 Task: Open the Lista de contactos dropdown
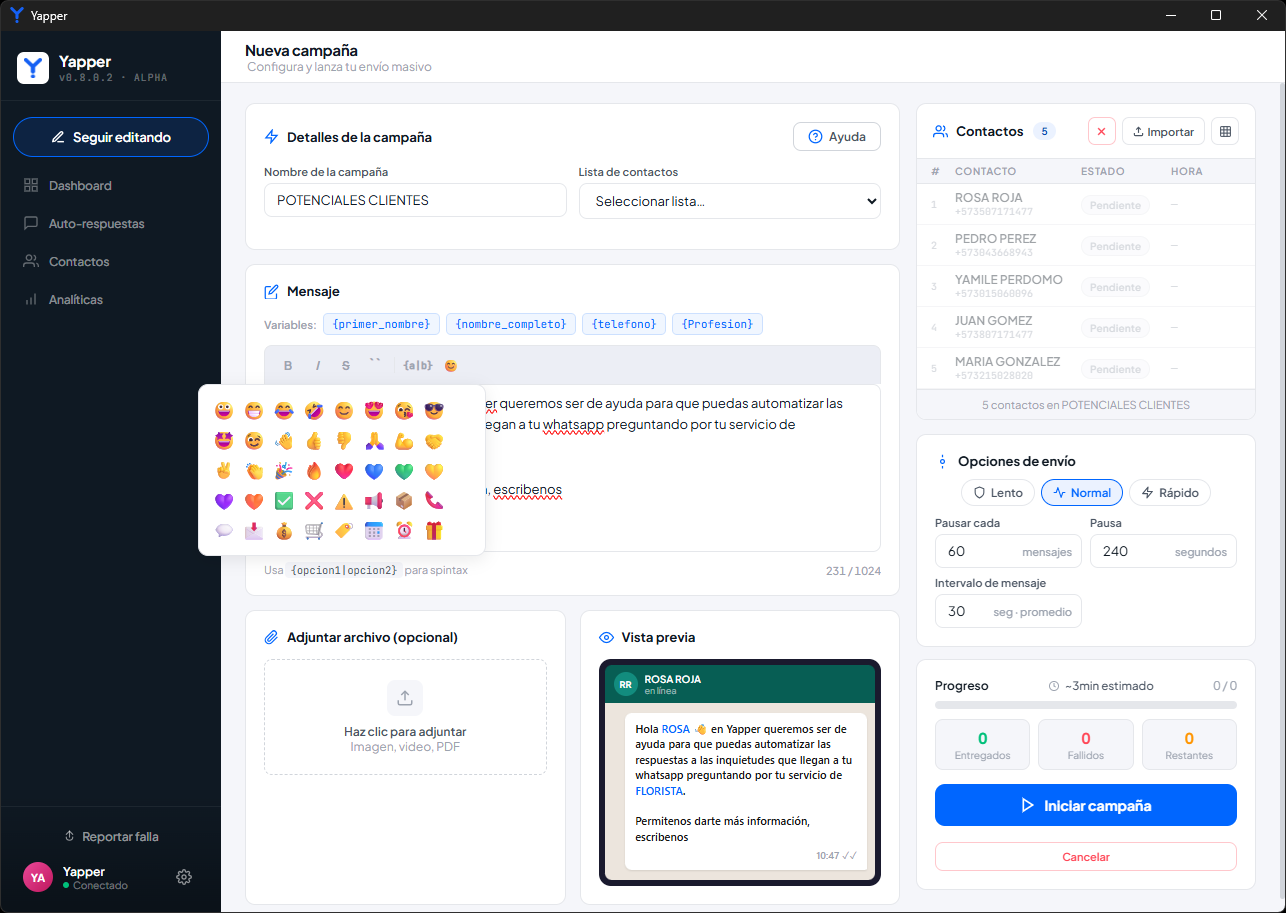click(x=730, y=201)
